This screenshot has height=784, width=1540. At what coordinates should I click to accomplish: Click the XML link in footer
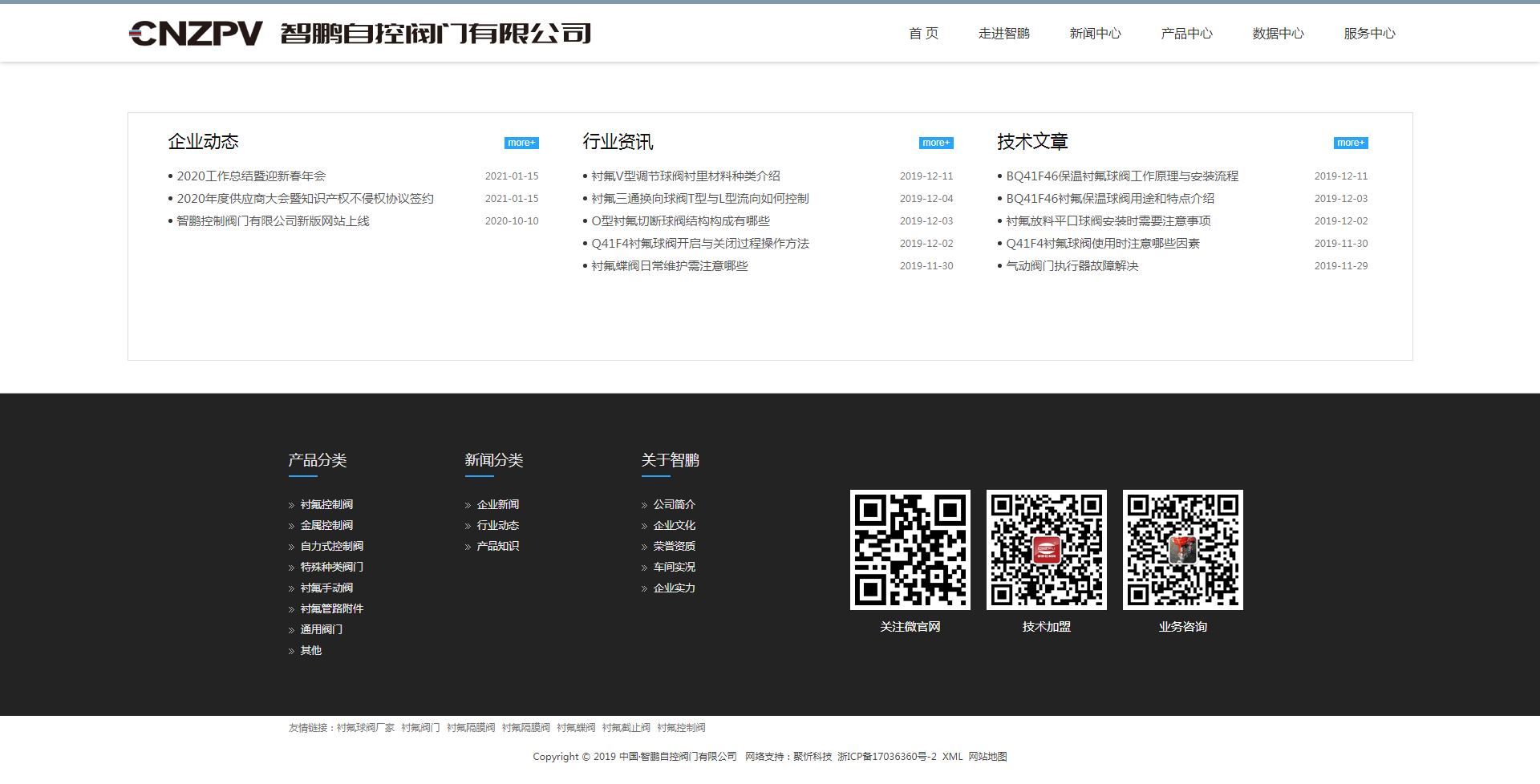point(952,757)
